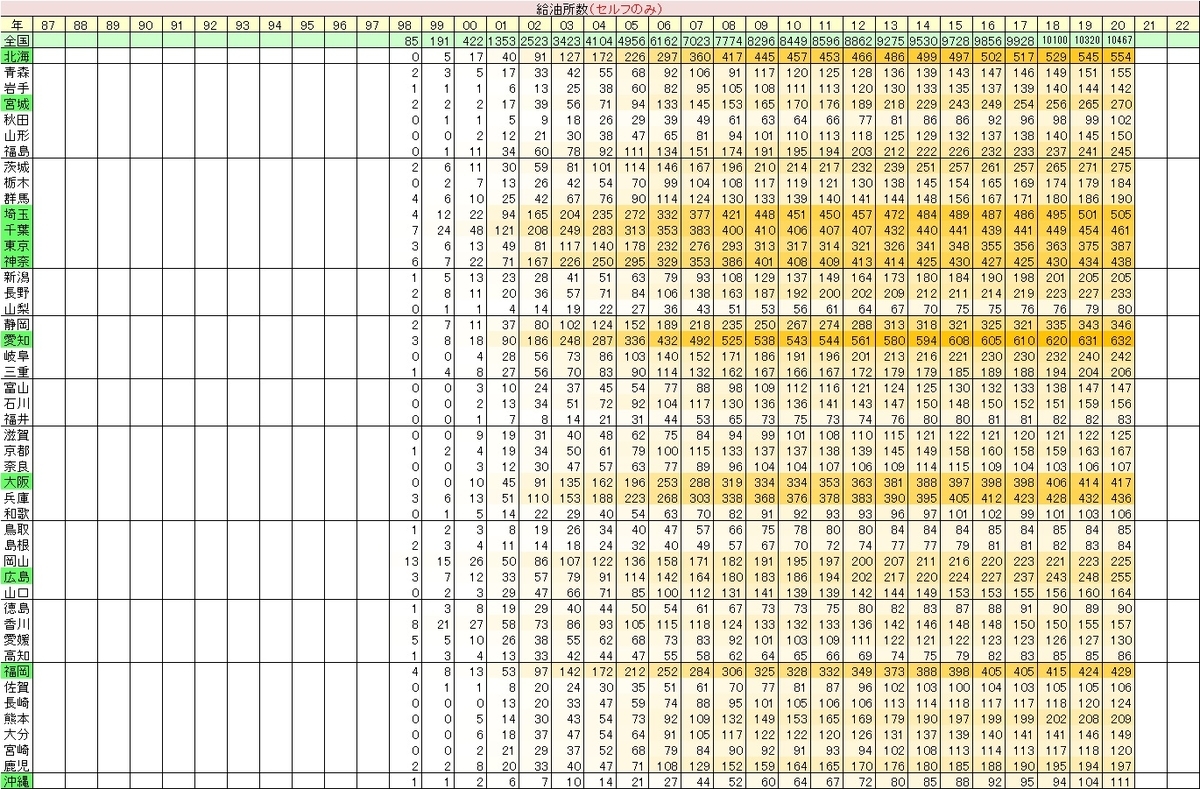Click 北海 value 554 in year 20
The image size is (1200, 789).
click(x=1118, y=57)
